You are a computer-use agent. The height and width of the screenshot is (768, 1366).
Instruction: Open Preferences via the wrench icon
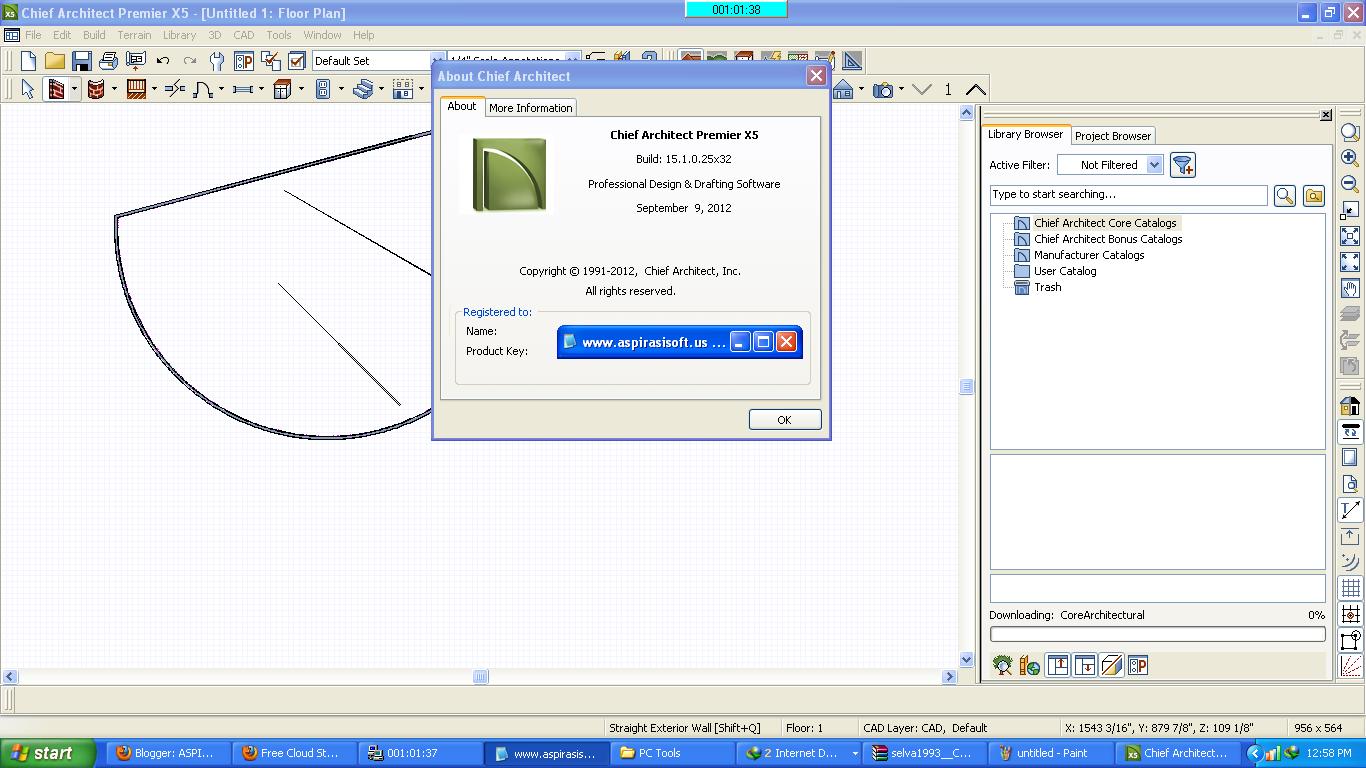pyautogui.click(x=217, y=61)
